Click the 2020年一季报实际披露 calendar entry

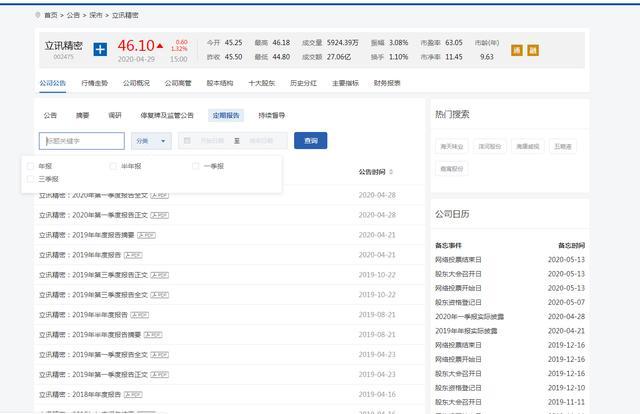(x=469, y=316)
